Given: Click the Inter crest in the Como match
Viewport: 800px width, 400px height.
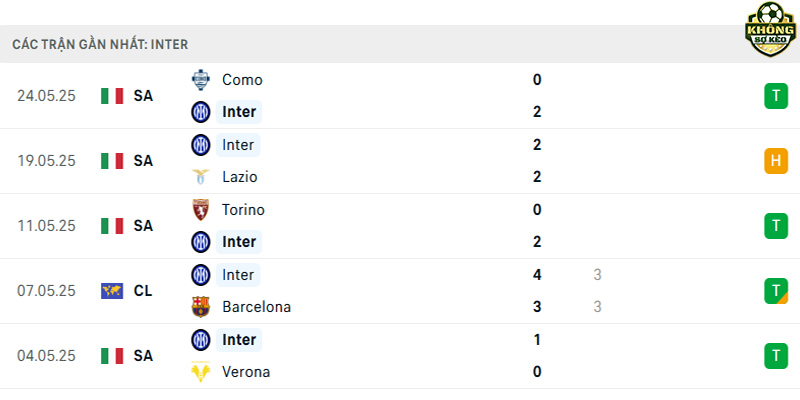Looking at the screenshot, I should 201,112.
